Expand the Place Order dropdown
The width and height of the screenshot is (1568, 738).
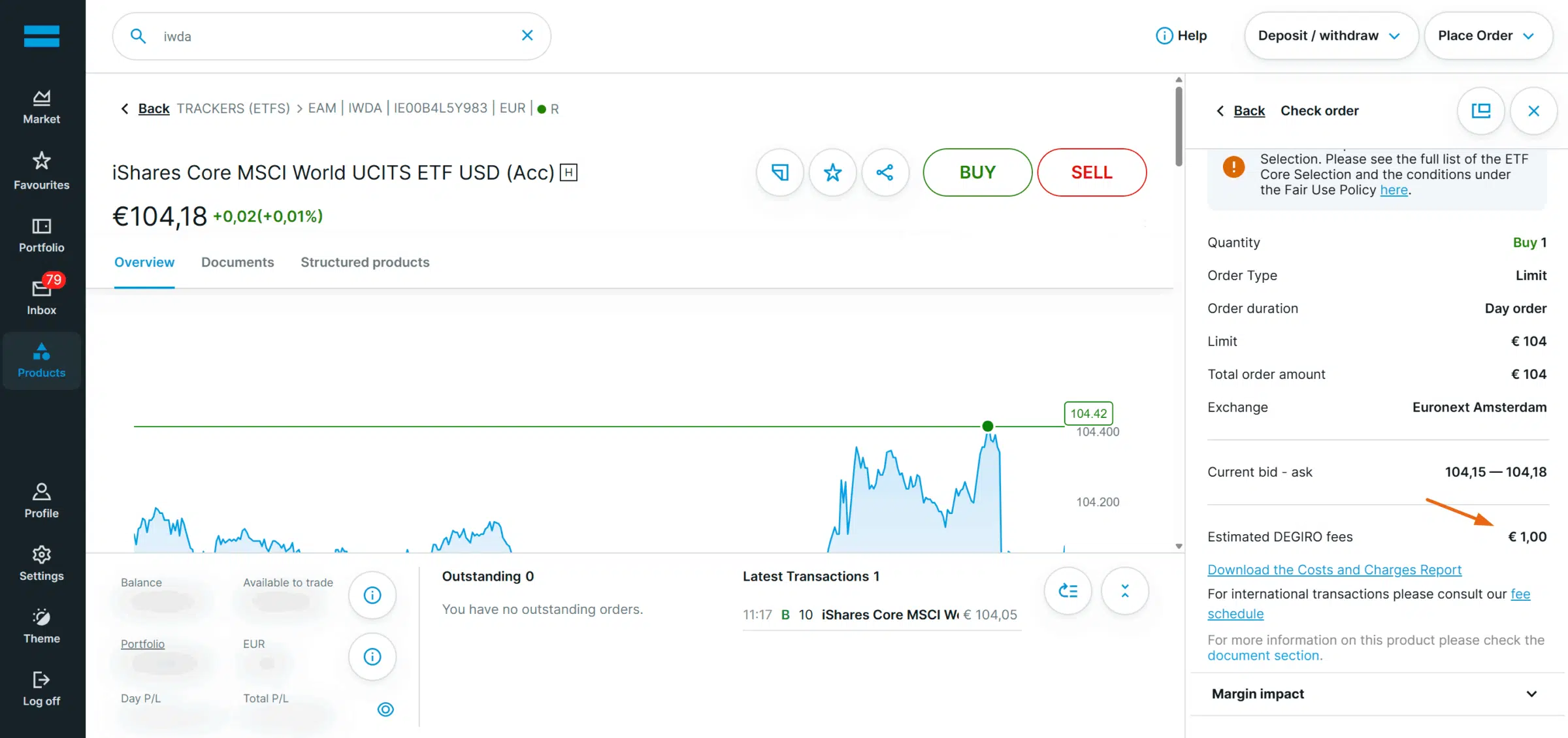(x=1488, y=35)
